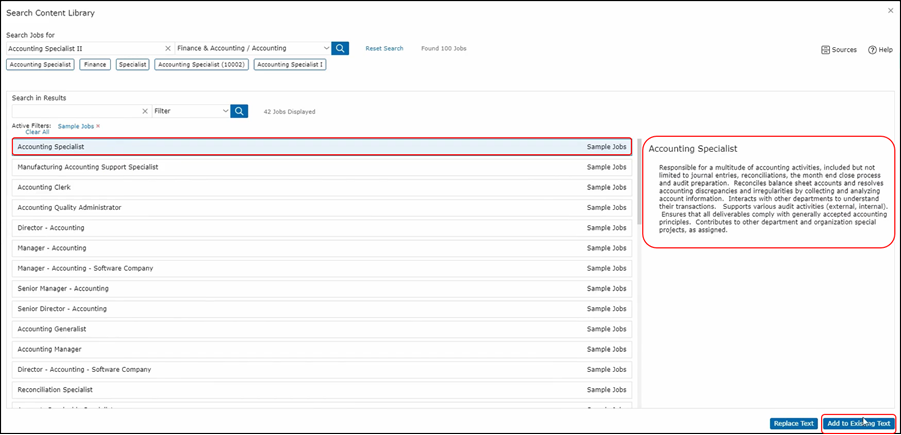Select the Reconciliation Specialist job row
Image resolution: width=901 pixels, height=435 pixels.
coord(322,389)
